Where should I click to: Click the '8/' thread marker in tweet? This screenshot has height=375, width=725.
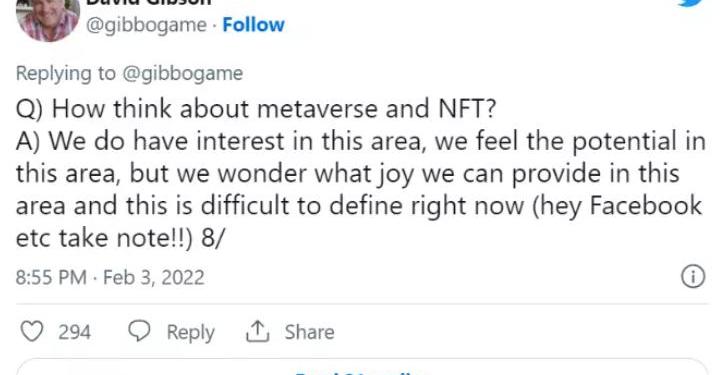(212, 238)
